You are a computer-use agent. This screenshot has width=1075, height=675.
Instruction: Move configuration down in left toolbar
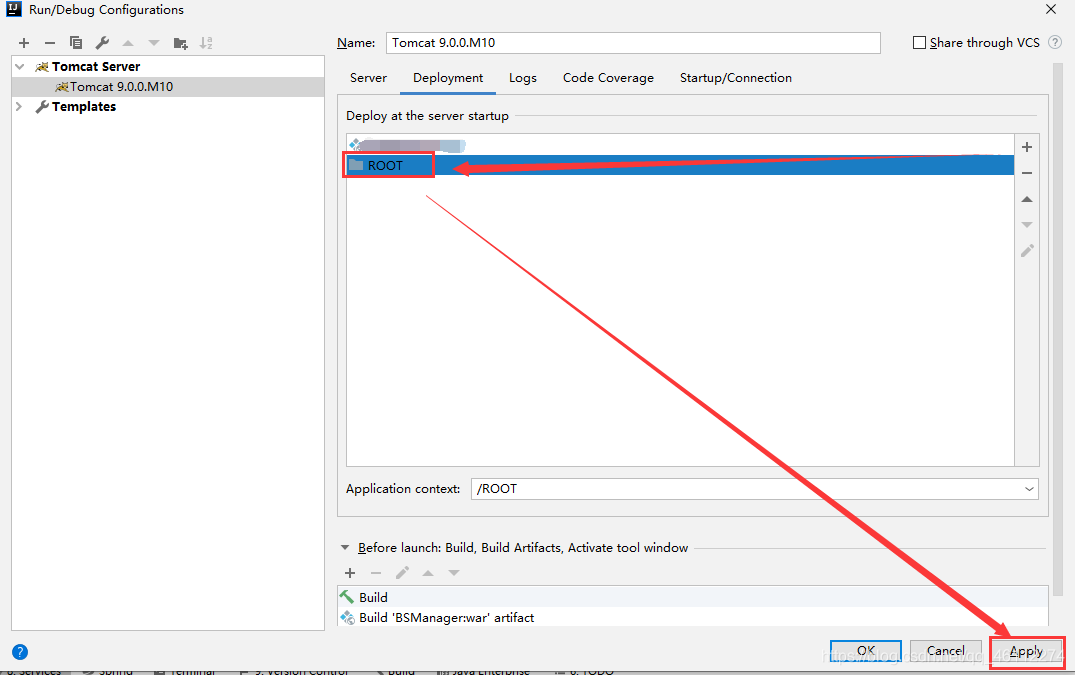tap(154, 43)
